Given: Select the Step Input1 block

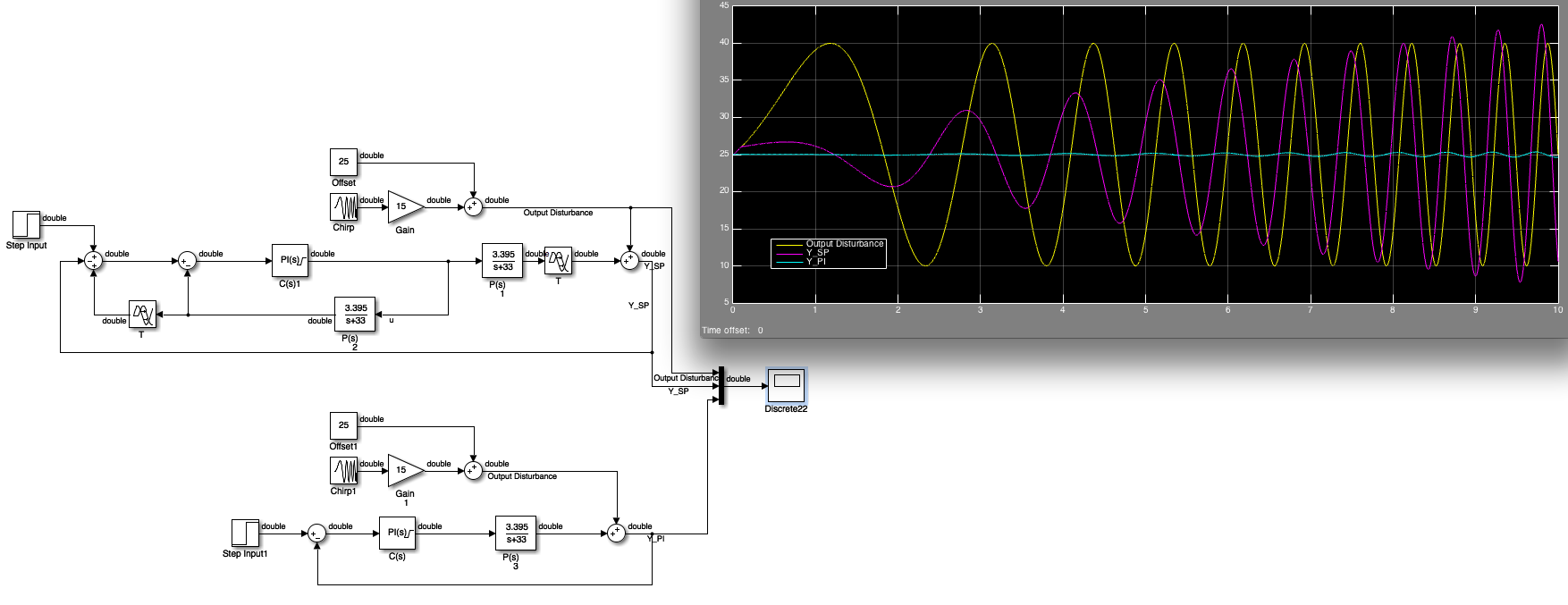Looking at the screenshot, I should [x=245, y=534].
